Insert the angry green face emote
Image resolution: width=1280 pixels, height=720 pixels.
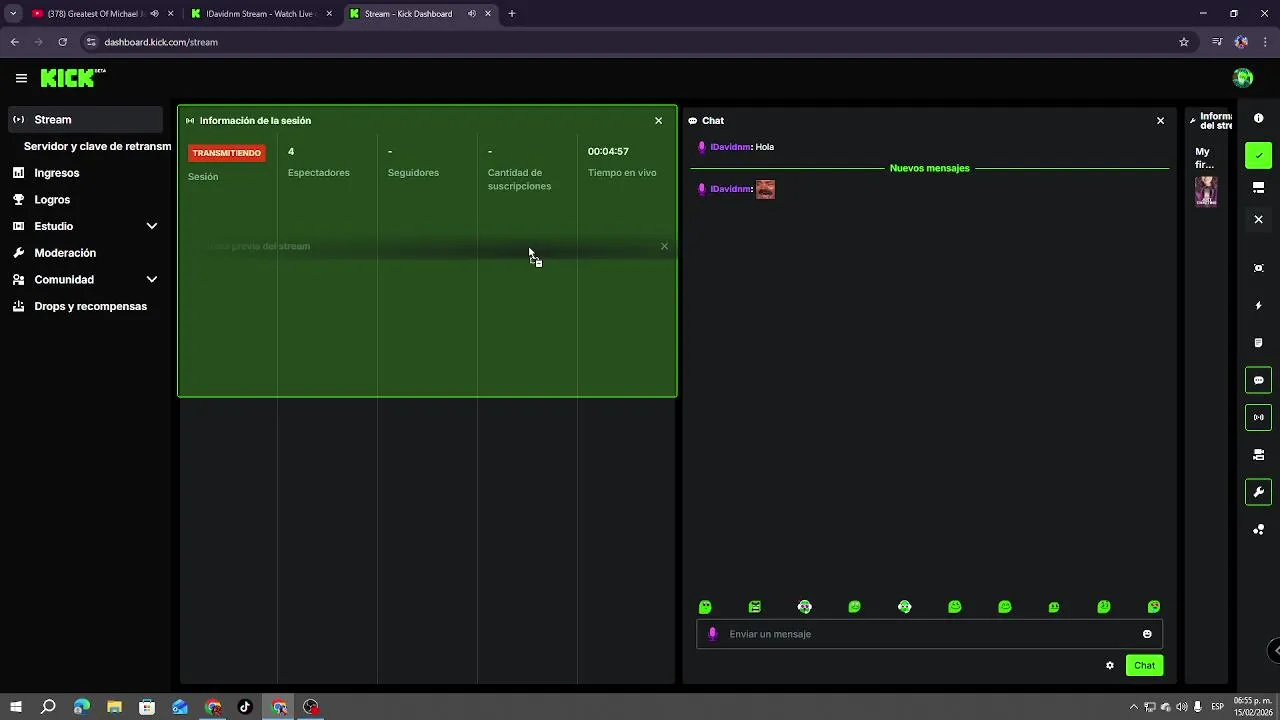pyautogui.click(x=755, y=607)
